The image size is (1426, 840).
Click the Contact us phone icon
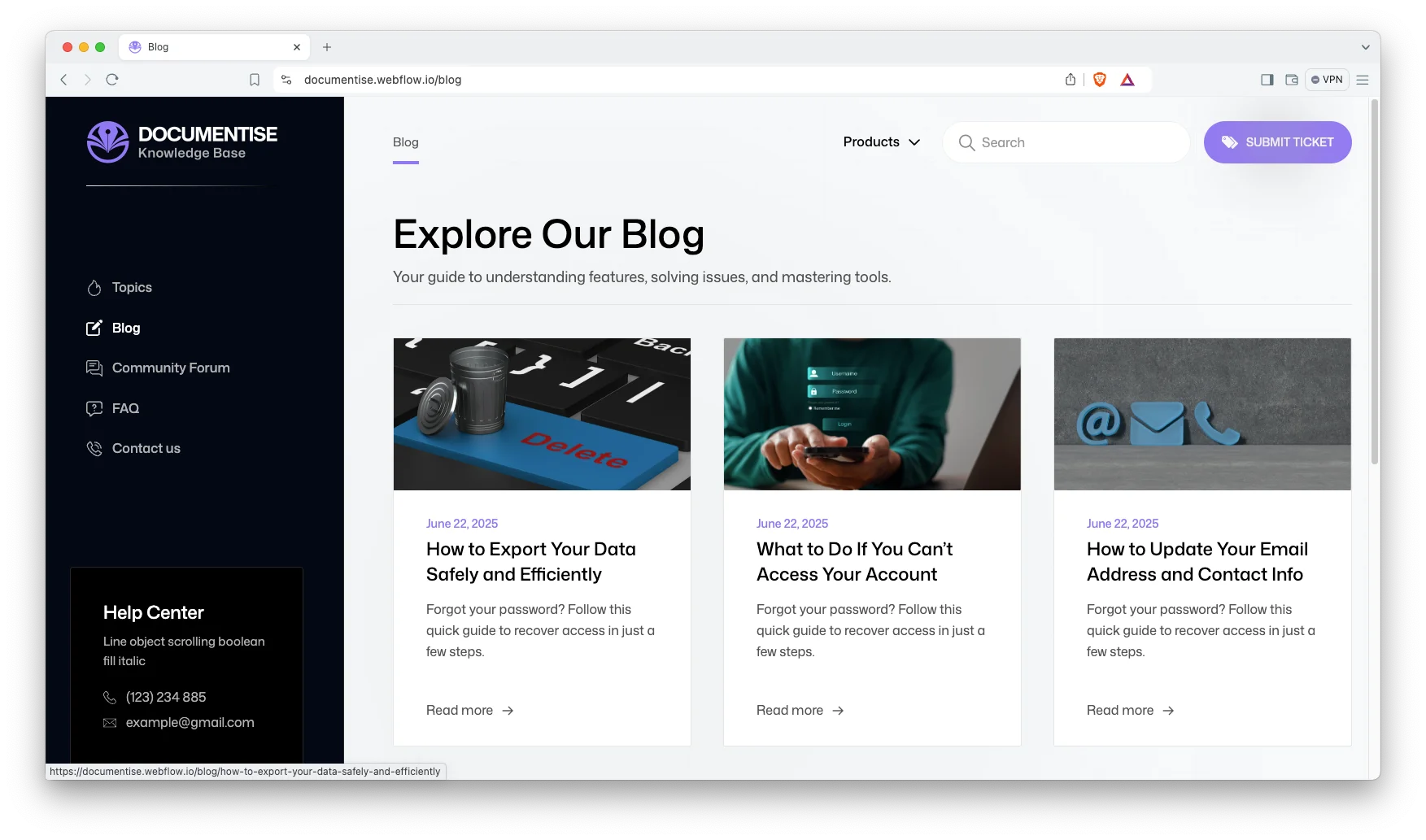click(x=94, y=449)
